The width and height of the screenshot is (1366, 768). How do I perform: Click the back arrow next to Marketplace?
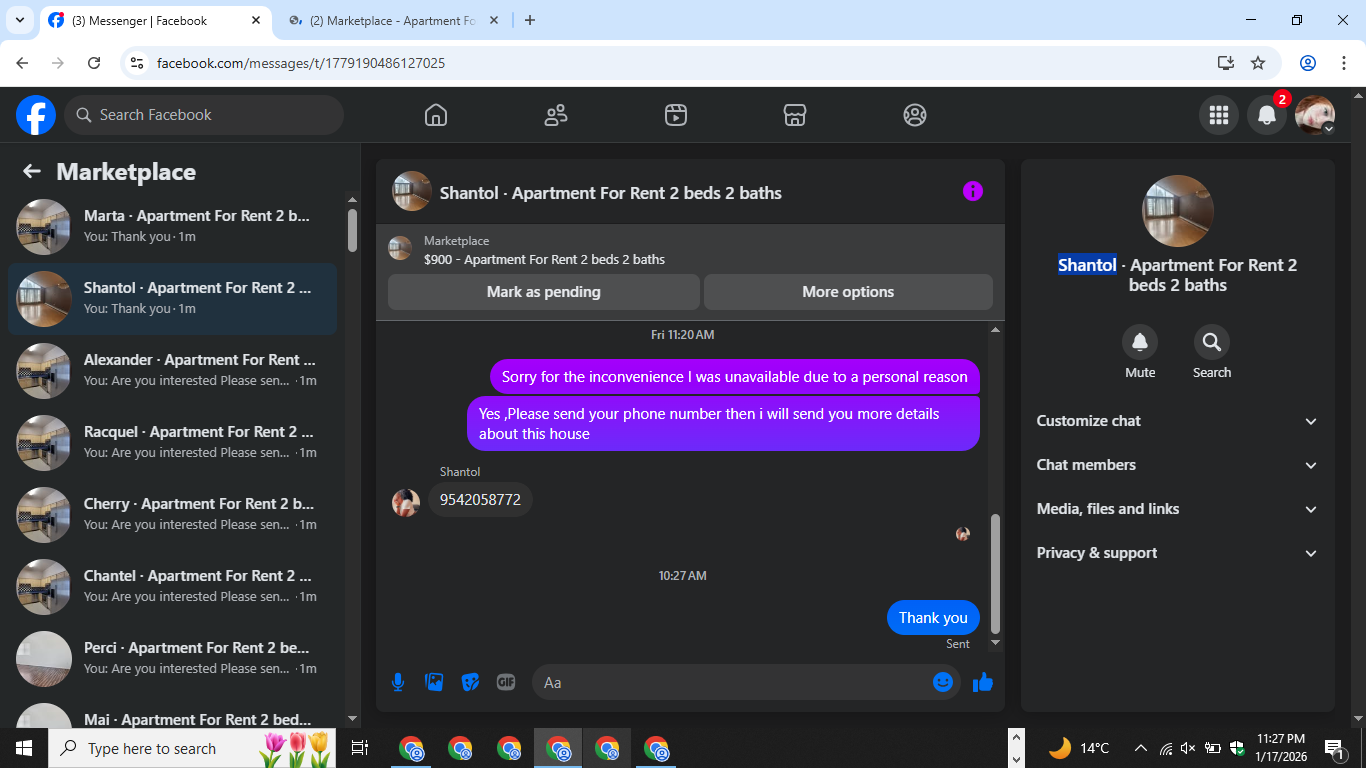[32, 172]
